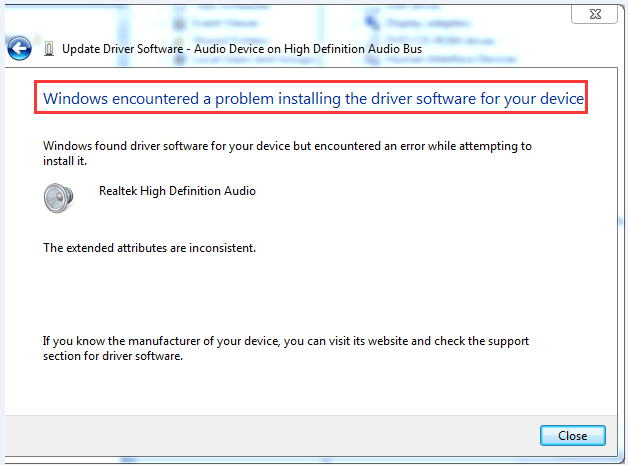This screenshot has width=628, height=465.
Task: Click 'The extended attributes are inconsistent' message
Action: [x=149, y=247]
